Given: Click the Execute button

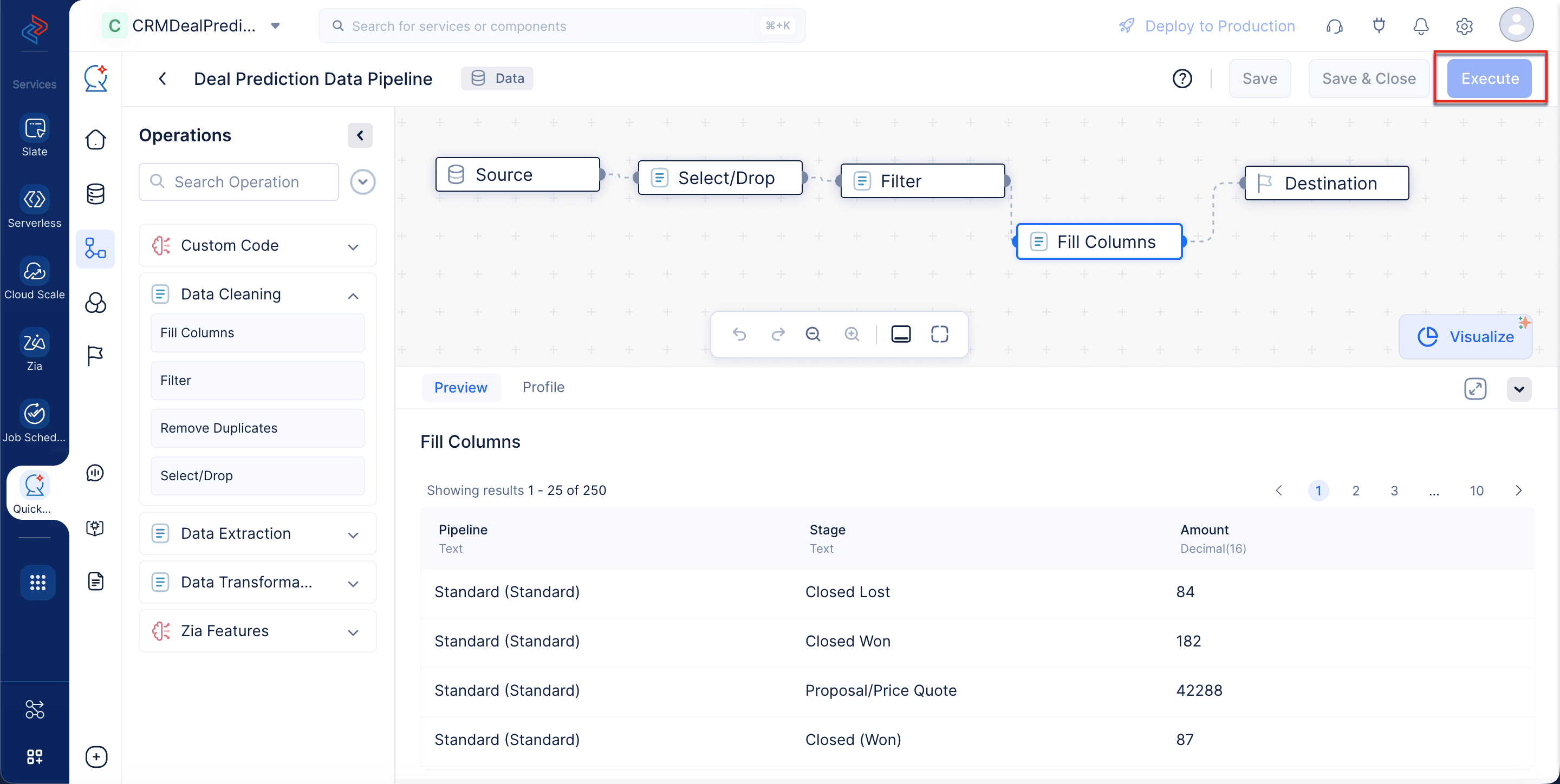Looking at the screenshot, I should click(x=1489, y=79).
